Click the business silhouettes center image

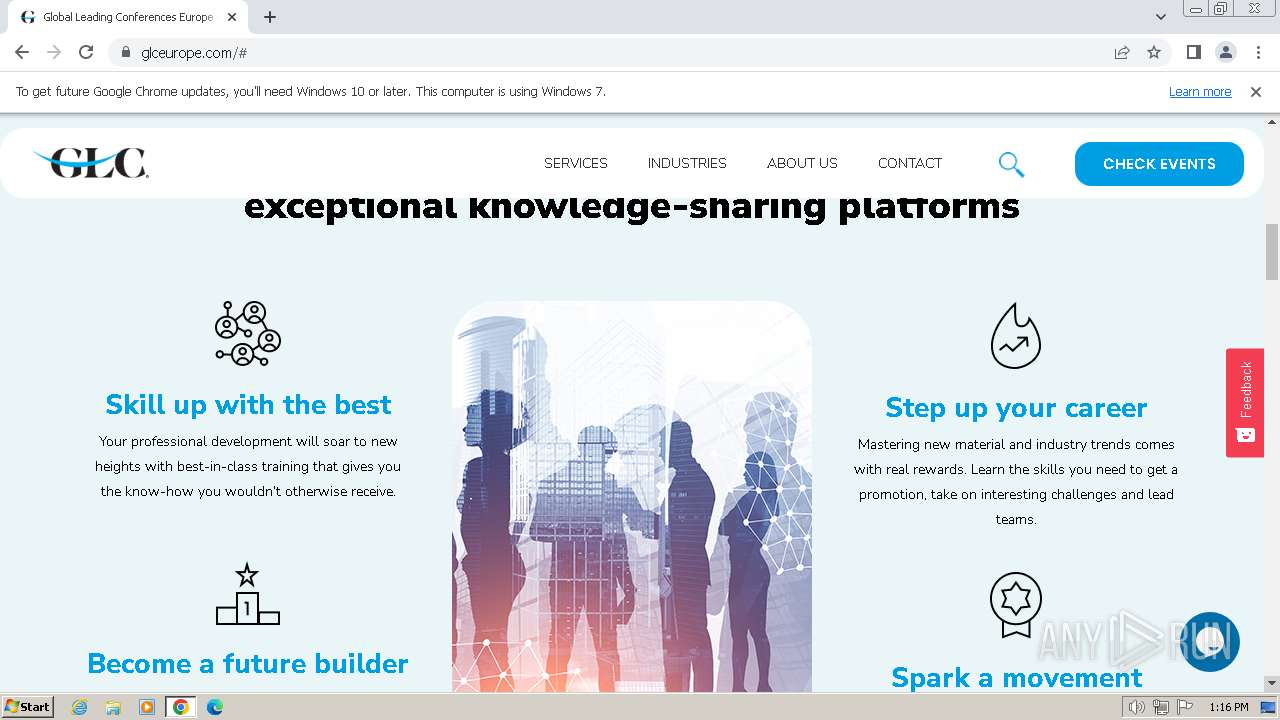click(632, 497)
